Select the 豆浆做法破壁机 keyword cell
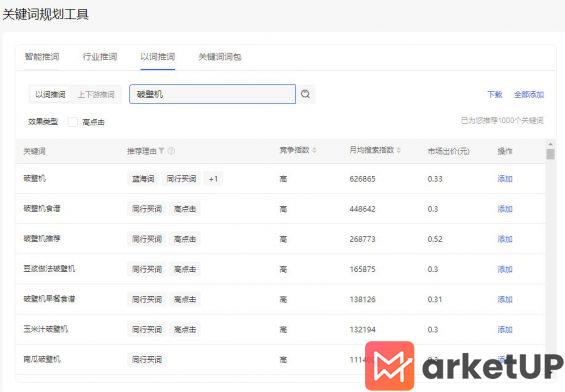This screenshot has width=565, height=392. 49,269
